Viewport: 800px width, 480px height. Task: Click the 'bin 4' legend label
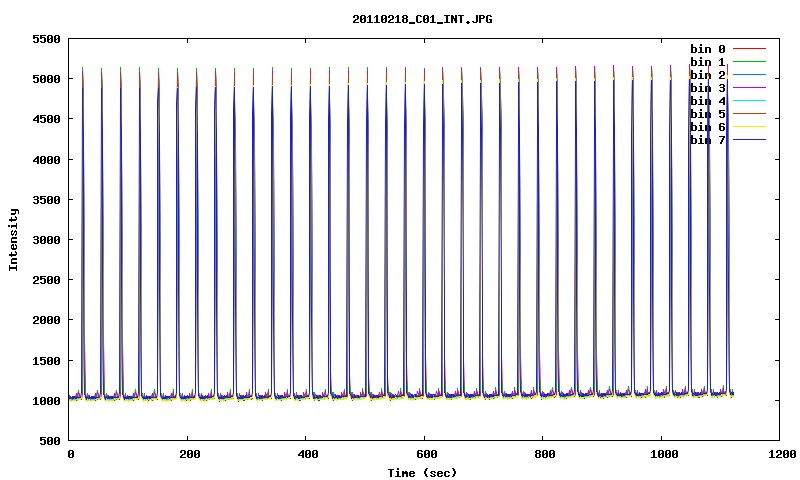coord(708,101)
